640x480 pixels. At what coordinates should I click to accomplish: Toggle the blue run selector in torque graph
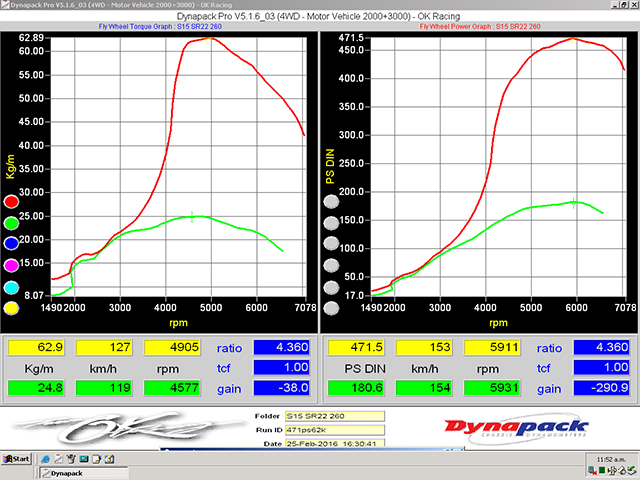coord(11,244)
